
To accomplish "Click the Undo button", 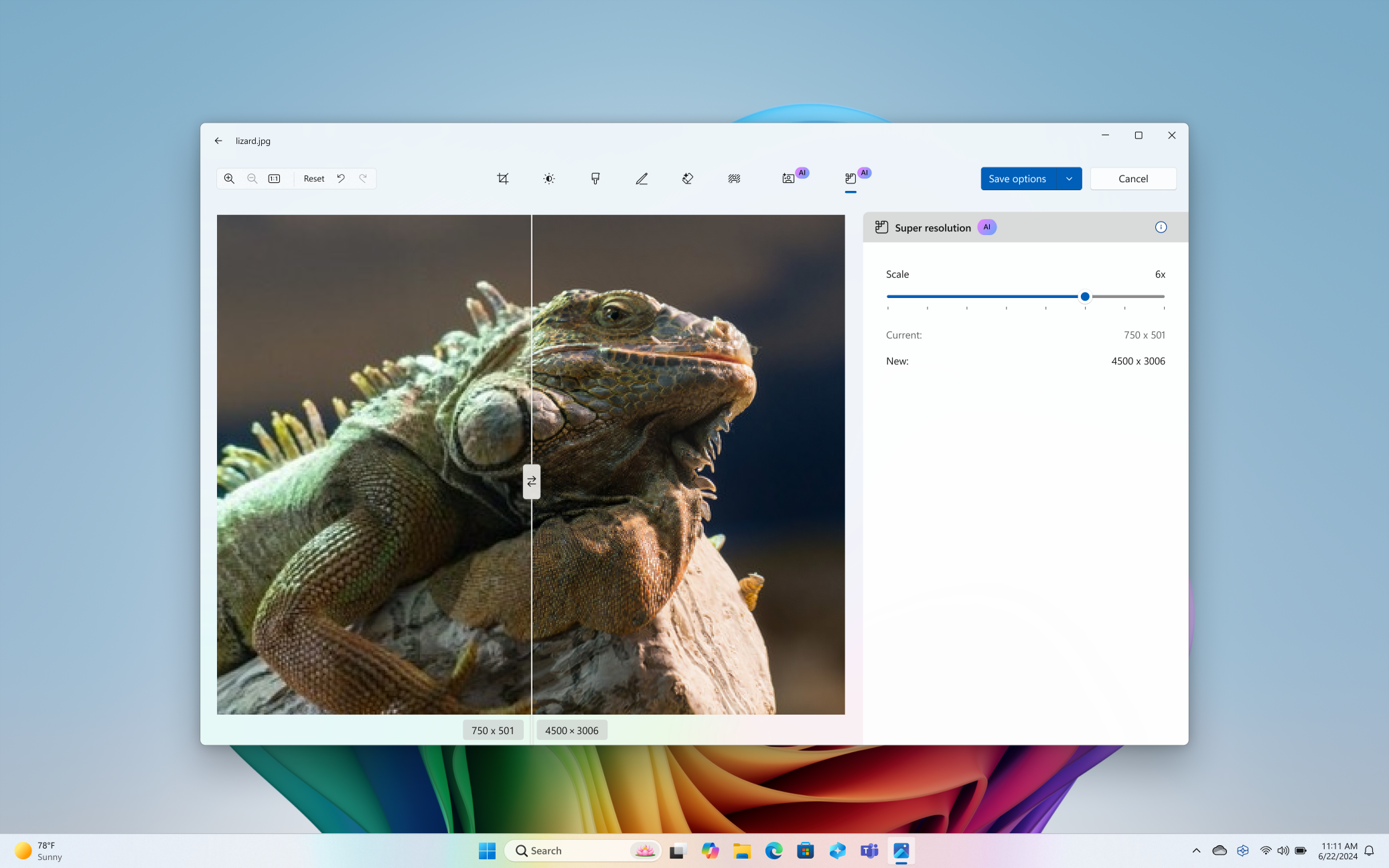I will point(341,178).
